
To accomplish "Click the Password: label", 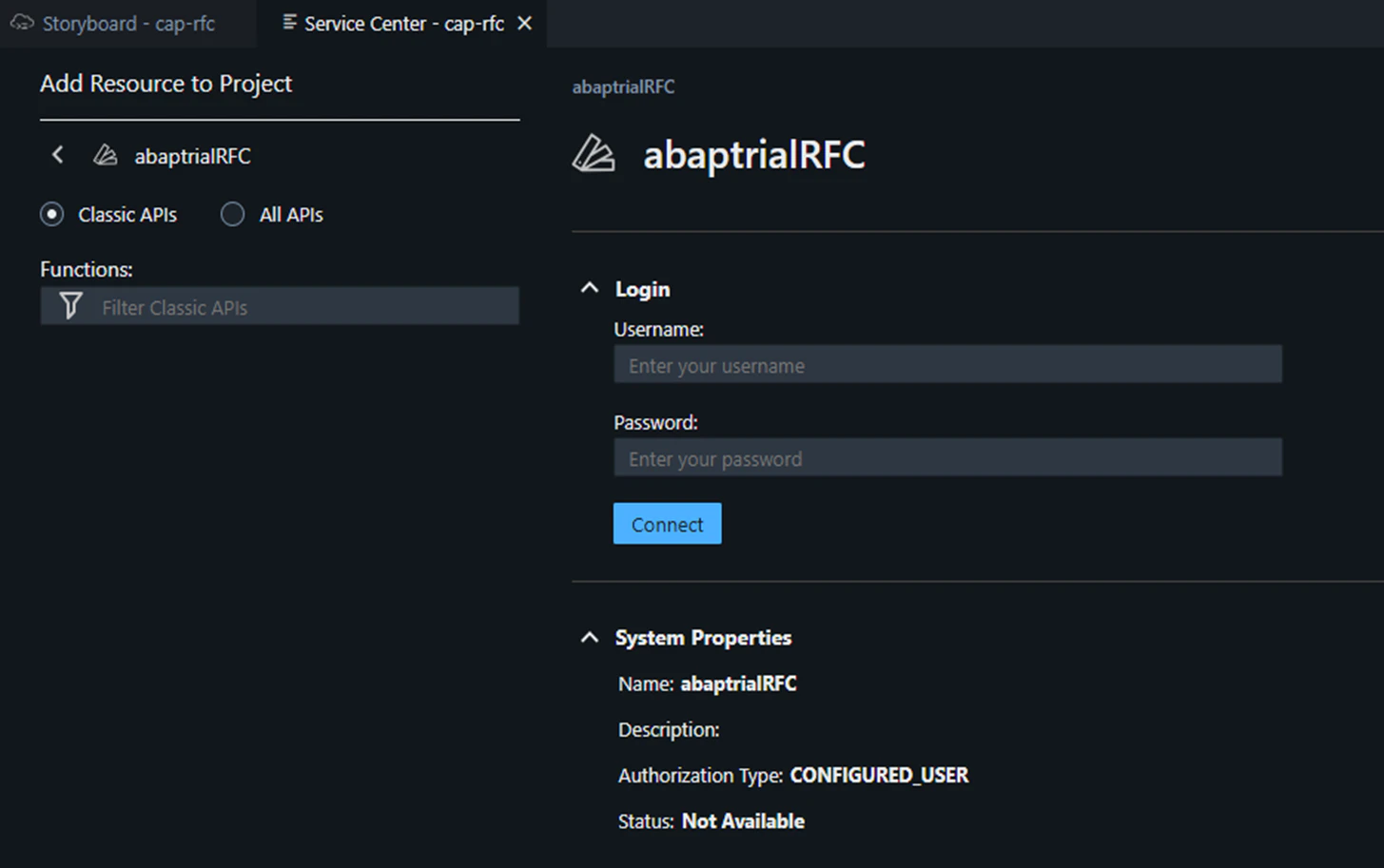I will point(655,422).
